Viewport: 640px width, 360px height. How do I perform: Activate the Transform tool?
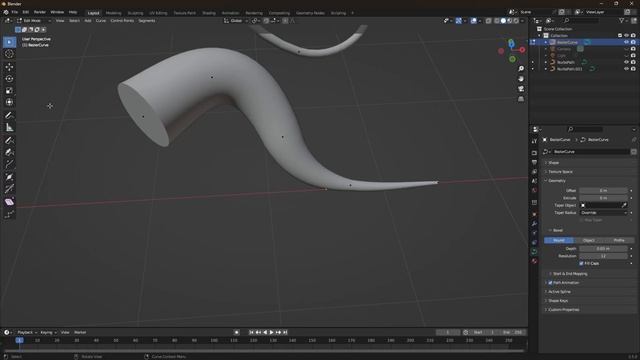coord(9,102)
